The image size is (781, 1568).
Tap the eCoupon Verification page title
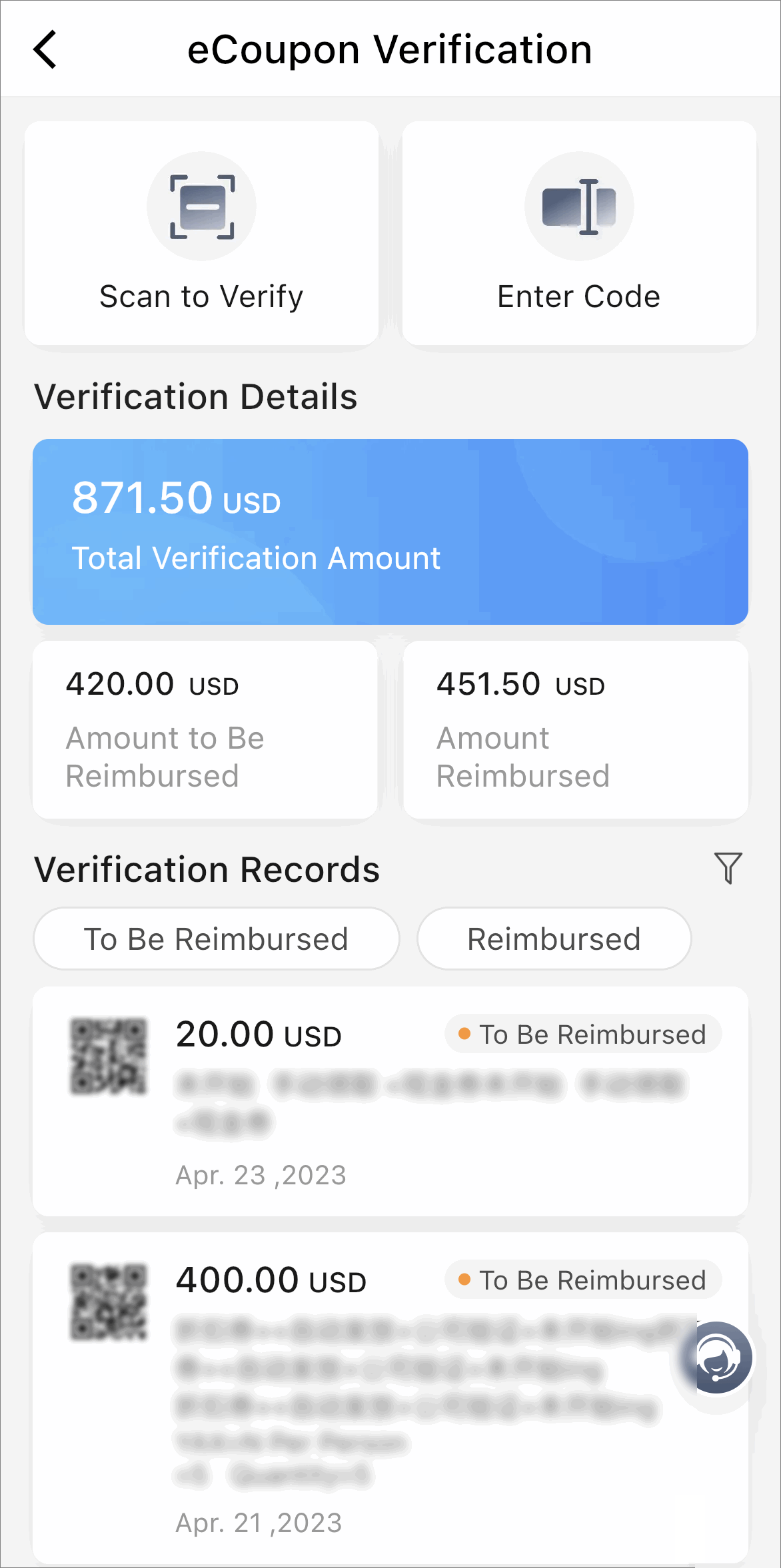pos(390,49)
